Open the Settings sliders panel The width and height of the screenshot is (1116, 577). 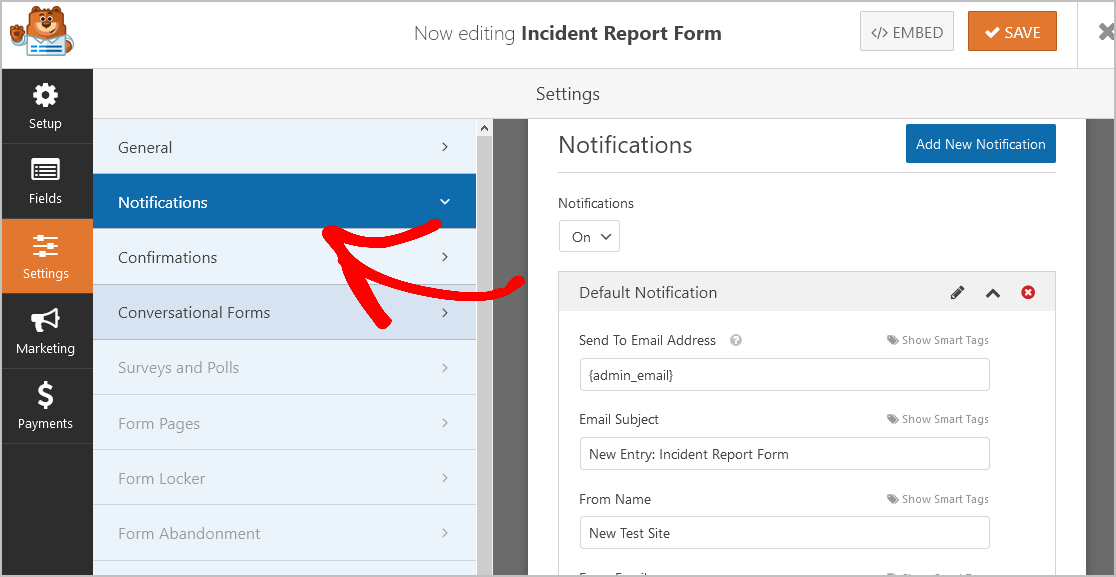[46, 256]
